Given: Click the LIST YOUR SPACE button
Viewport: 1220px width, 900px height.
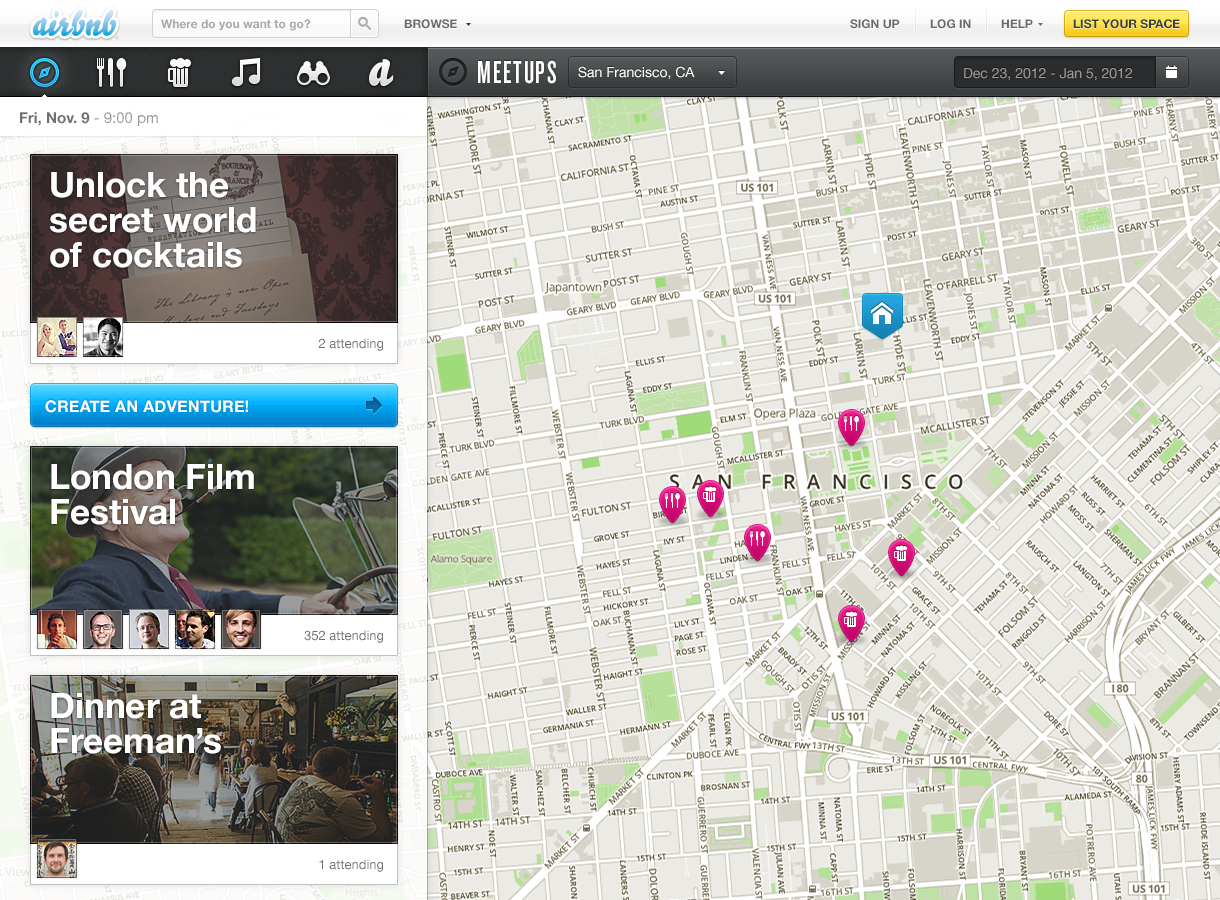Looking at the screenshot, I should (1126, 23).
